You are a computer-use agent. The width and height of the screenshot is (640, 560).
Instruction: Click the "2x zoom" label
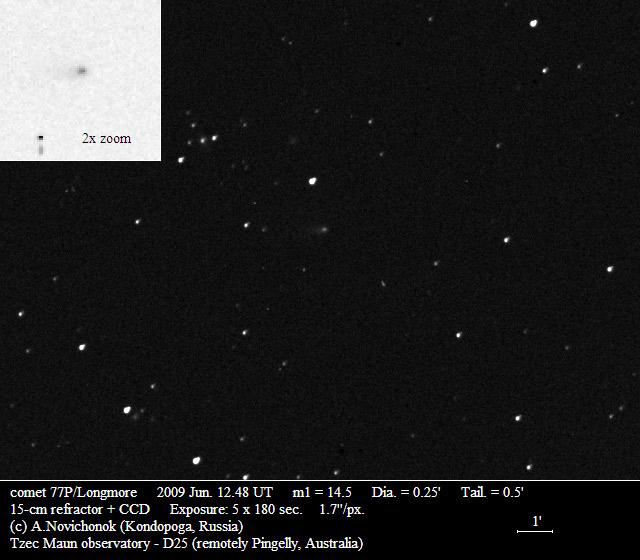tap(106, 139)
